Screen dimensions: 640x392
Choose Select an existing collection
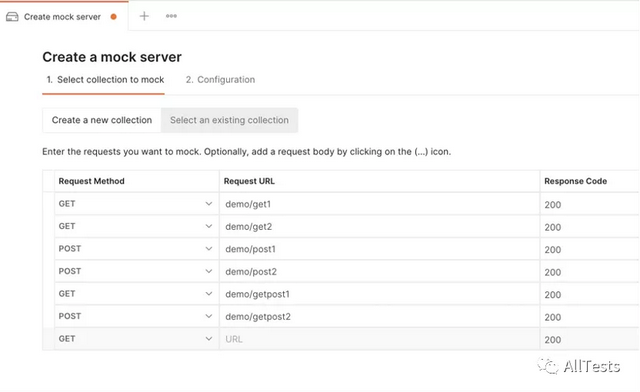point(229,120)
